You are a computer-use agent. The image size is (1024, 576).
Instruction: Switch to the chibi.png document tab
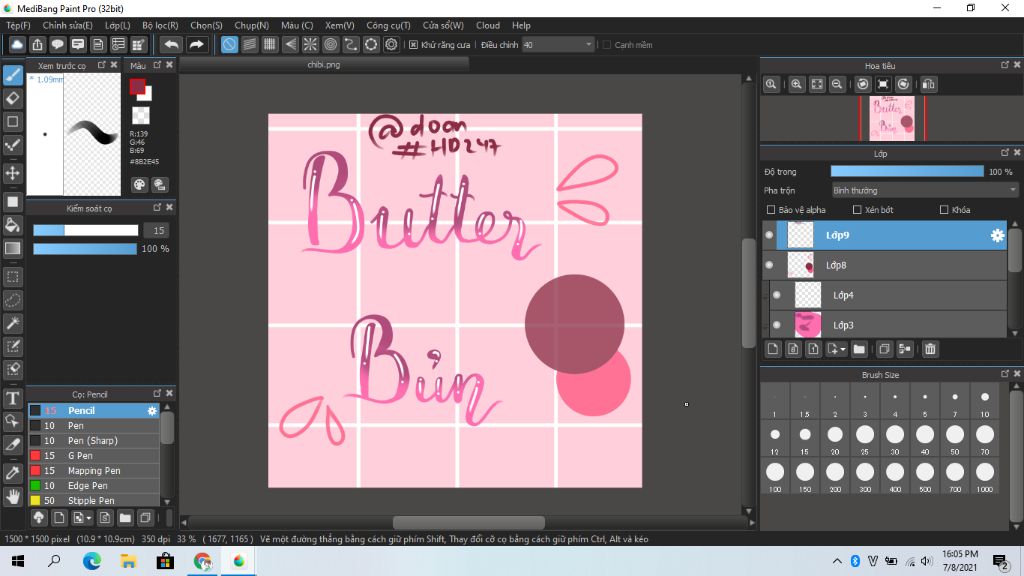(x=324, y=64)
